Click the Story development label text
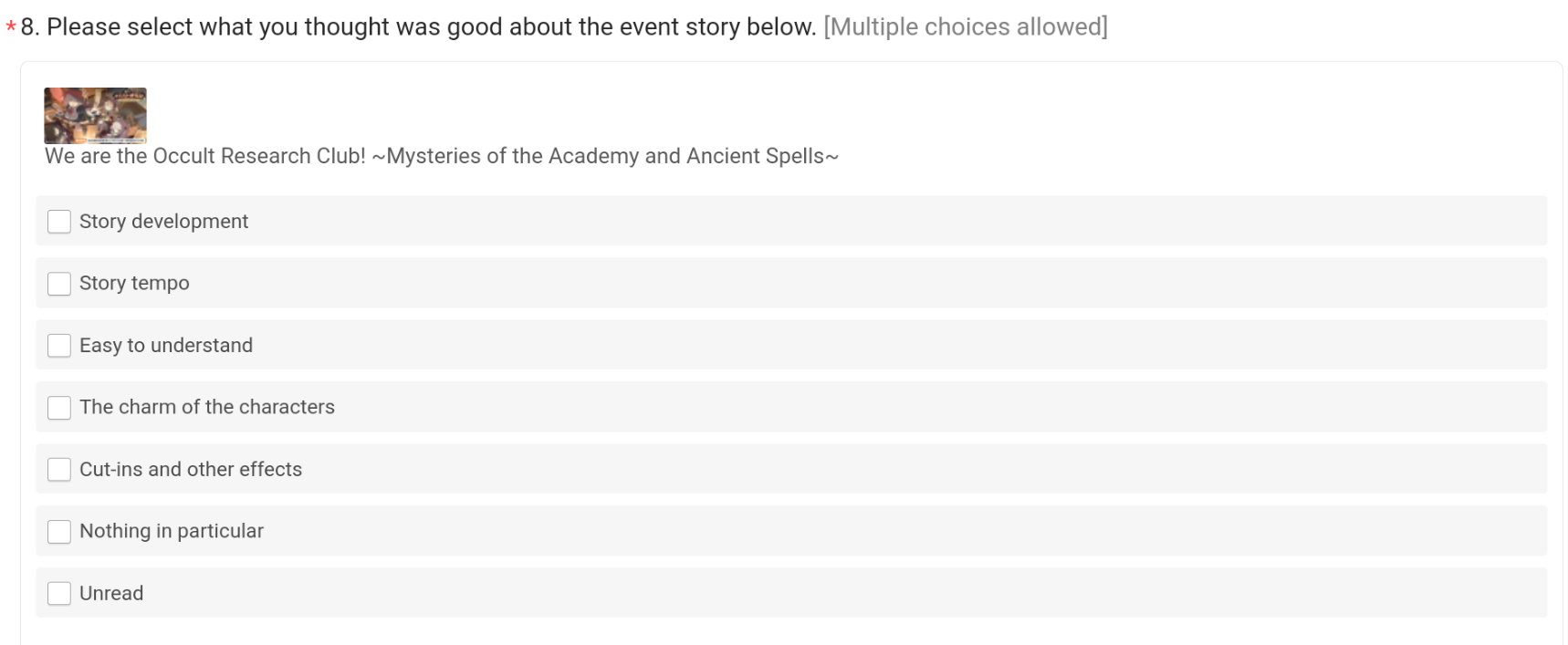This screenshot has height=645, width=1568. [x=163, y=222]
